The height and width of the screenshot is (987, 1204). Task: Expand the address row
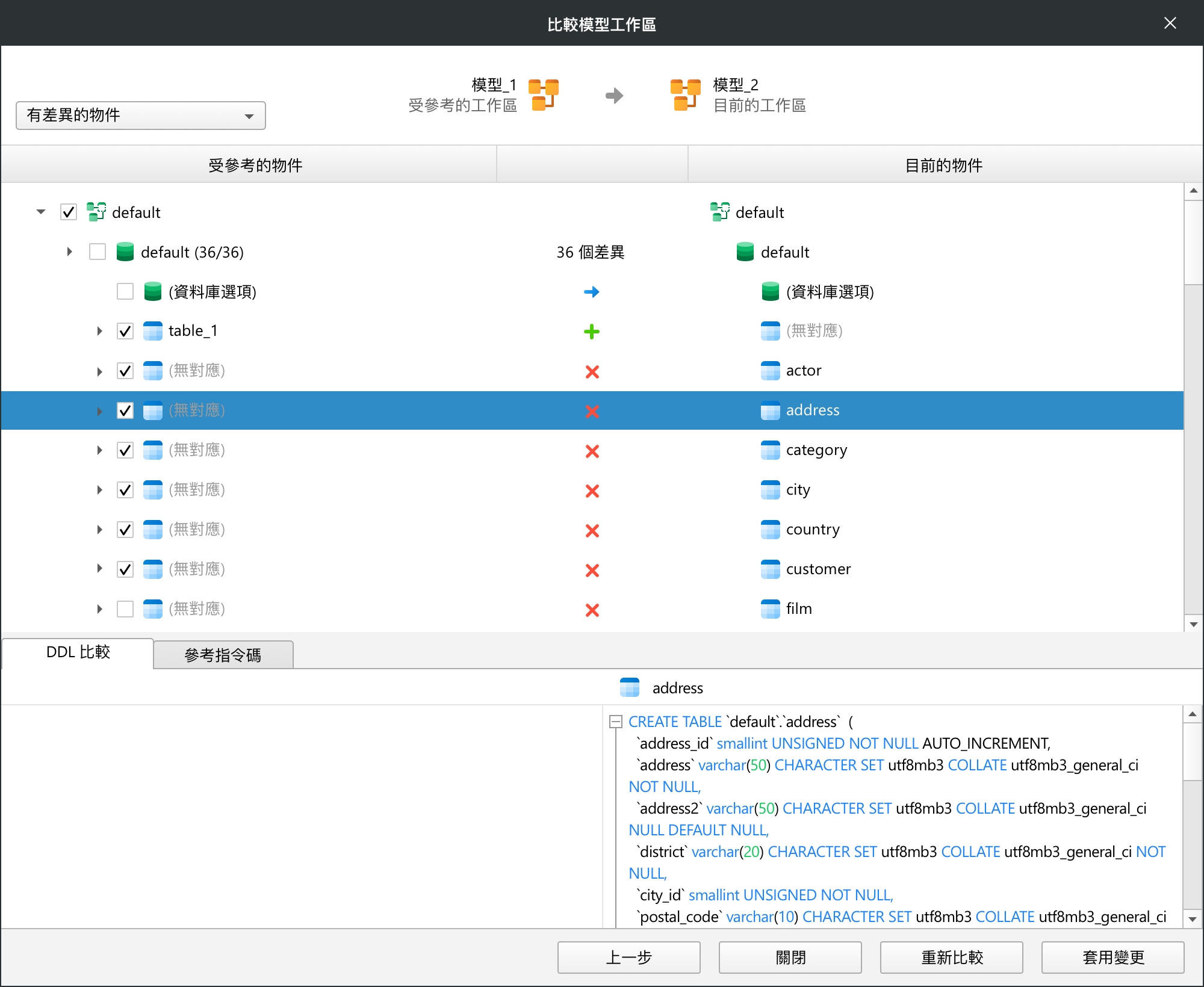(99, 411)
